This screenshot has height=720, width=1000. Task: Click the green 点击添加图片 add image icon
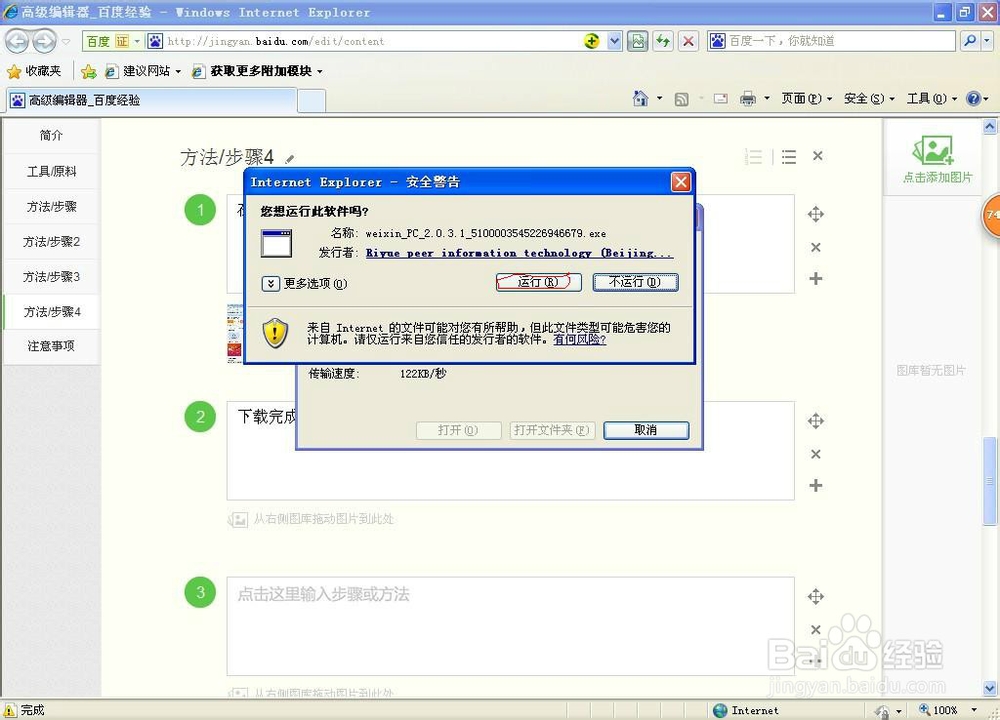(934, 152)
